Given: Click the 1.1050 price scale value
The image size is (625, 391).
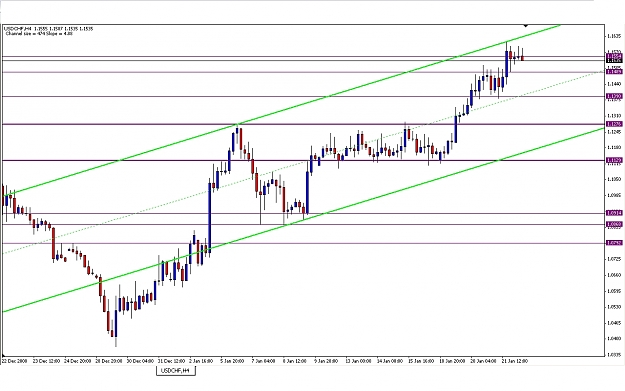Looking at the screenshot, I should (x=613, y=179).
